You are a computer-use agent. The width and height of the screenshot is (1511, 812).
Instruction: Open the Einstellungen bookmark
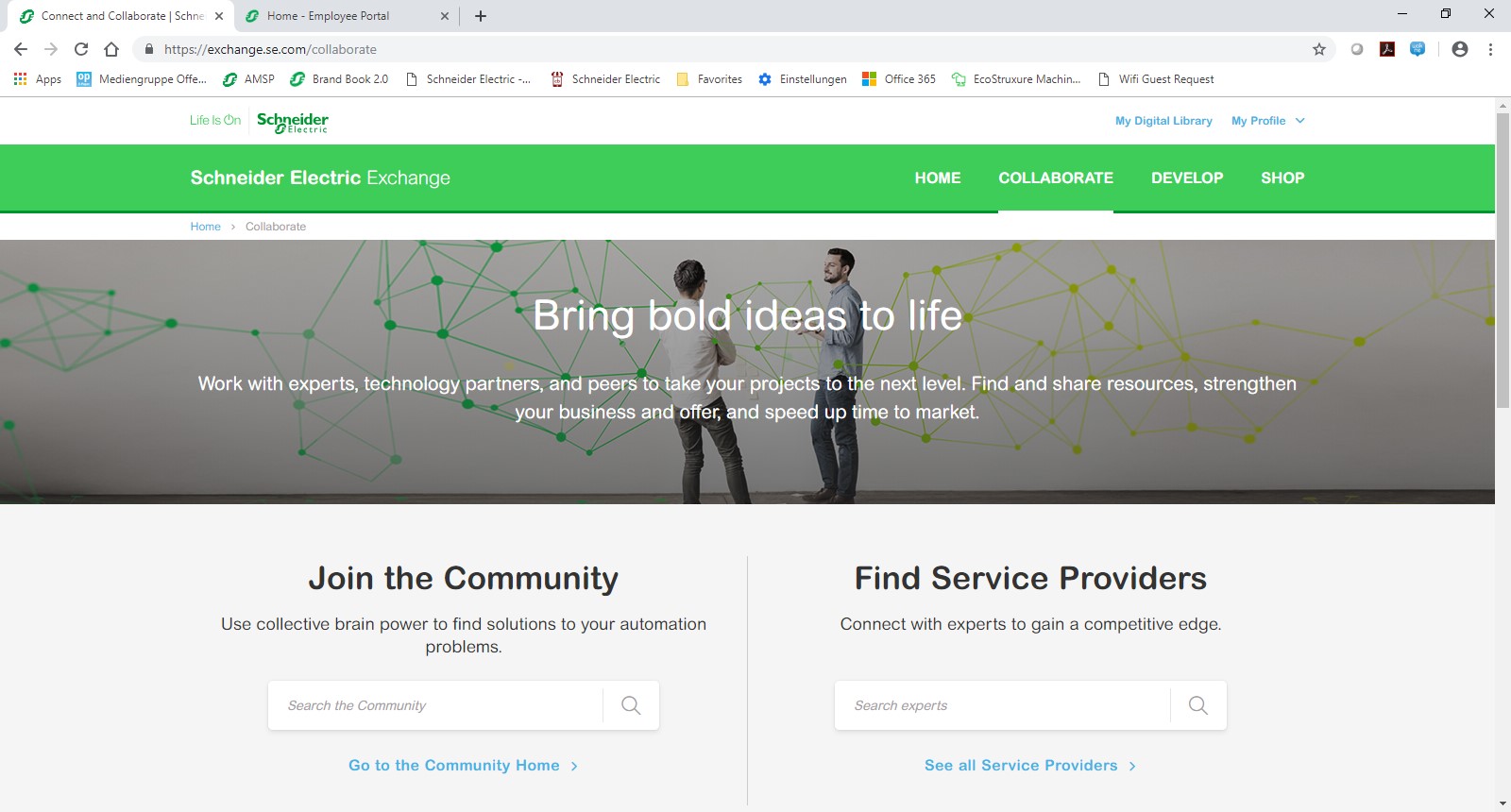[x=803, y=79]
